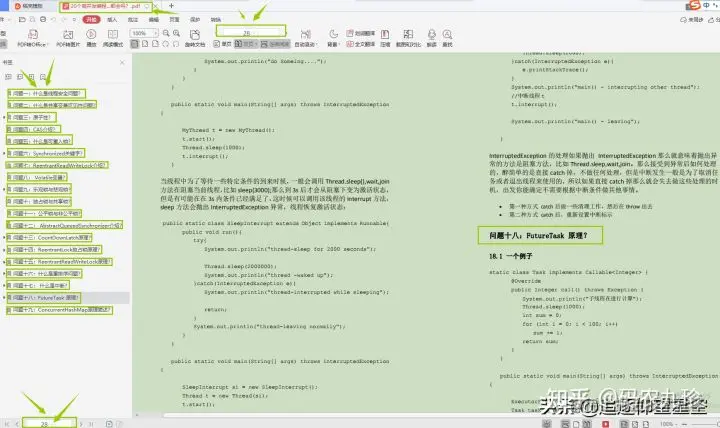Image resolution: width=720 pixels, height=428 pixels.
Task: Click the 问题十八 FutureTask heading in the document
Action: (538, 236)
